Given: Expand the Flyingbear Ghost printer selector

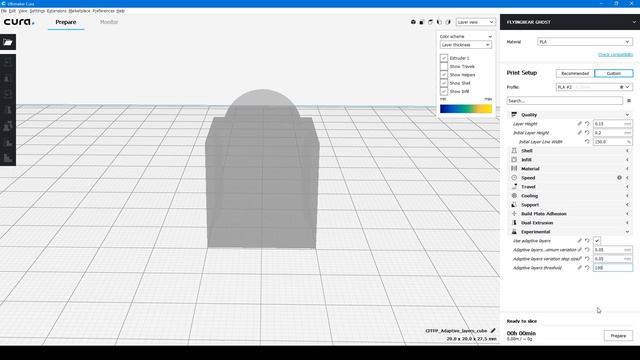Looking at the screenshot, I should (x=570, y=22).
